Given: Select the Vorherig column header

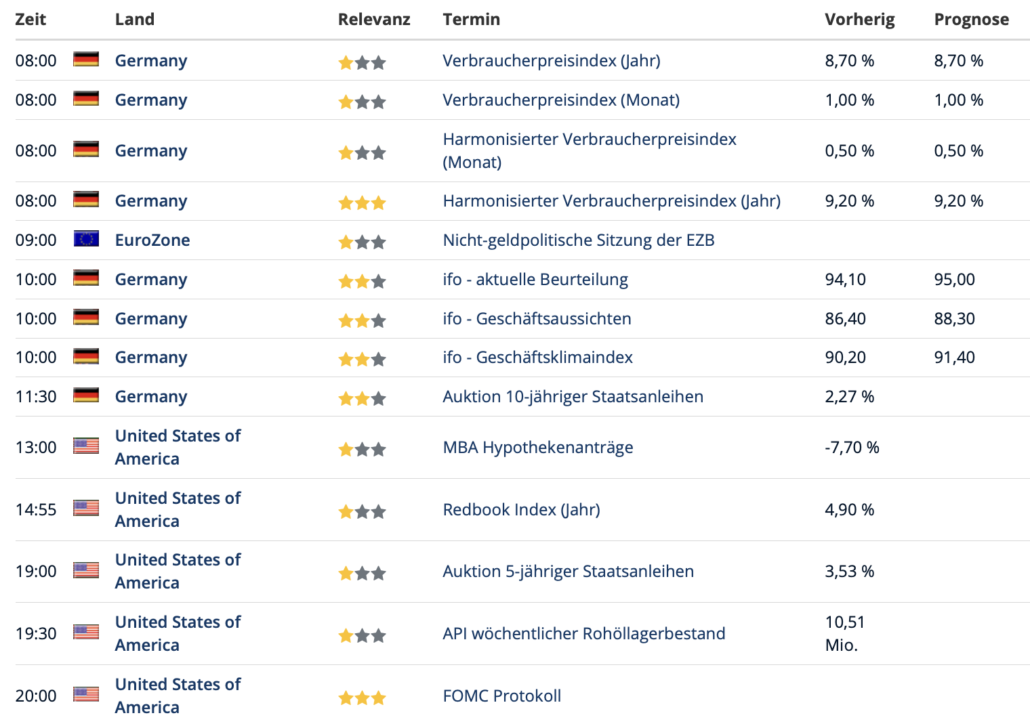Looking at the screenshot, I should (x=859, y=19).
